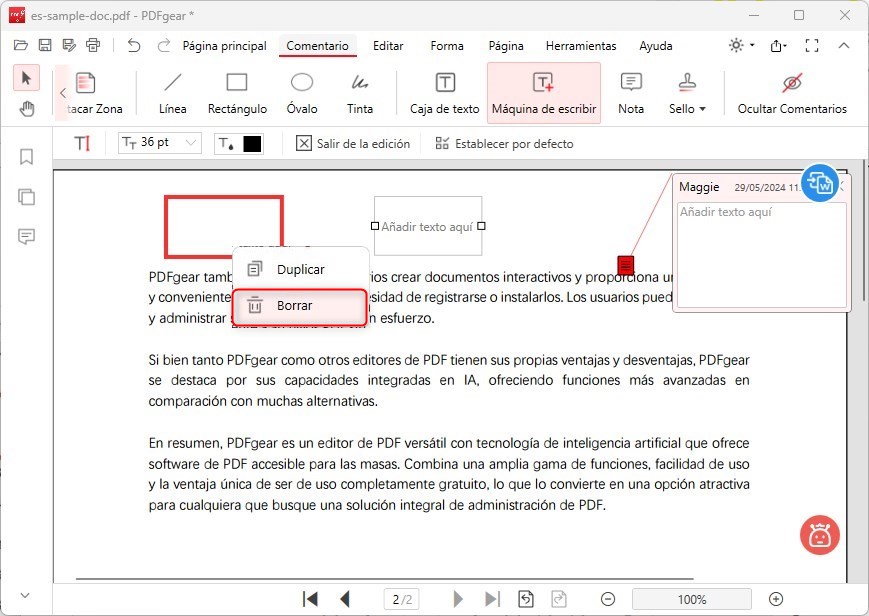
Task: Rotate page counterclockwise icon
Action: coord(525,599)
